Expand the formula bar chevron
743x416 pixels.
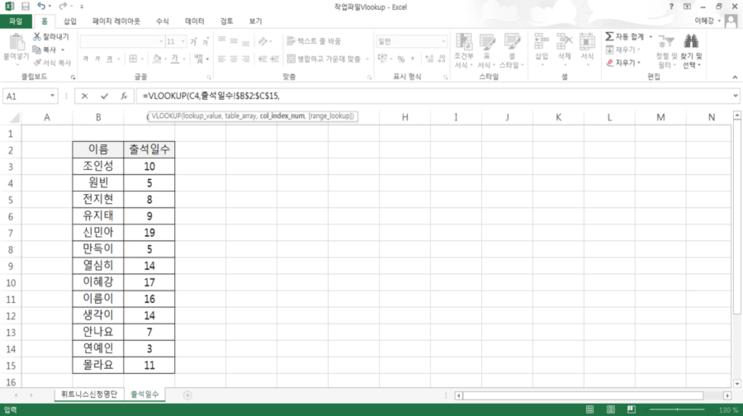click(735, 96)
